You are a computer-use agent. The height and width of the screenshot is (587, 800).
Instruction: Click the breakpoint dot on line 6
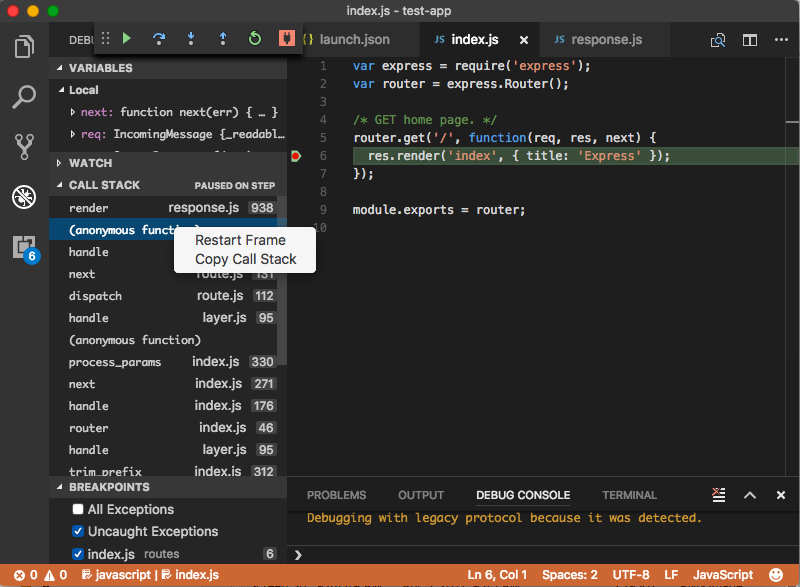296,156
